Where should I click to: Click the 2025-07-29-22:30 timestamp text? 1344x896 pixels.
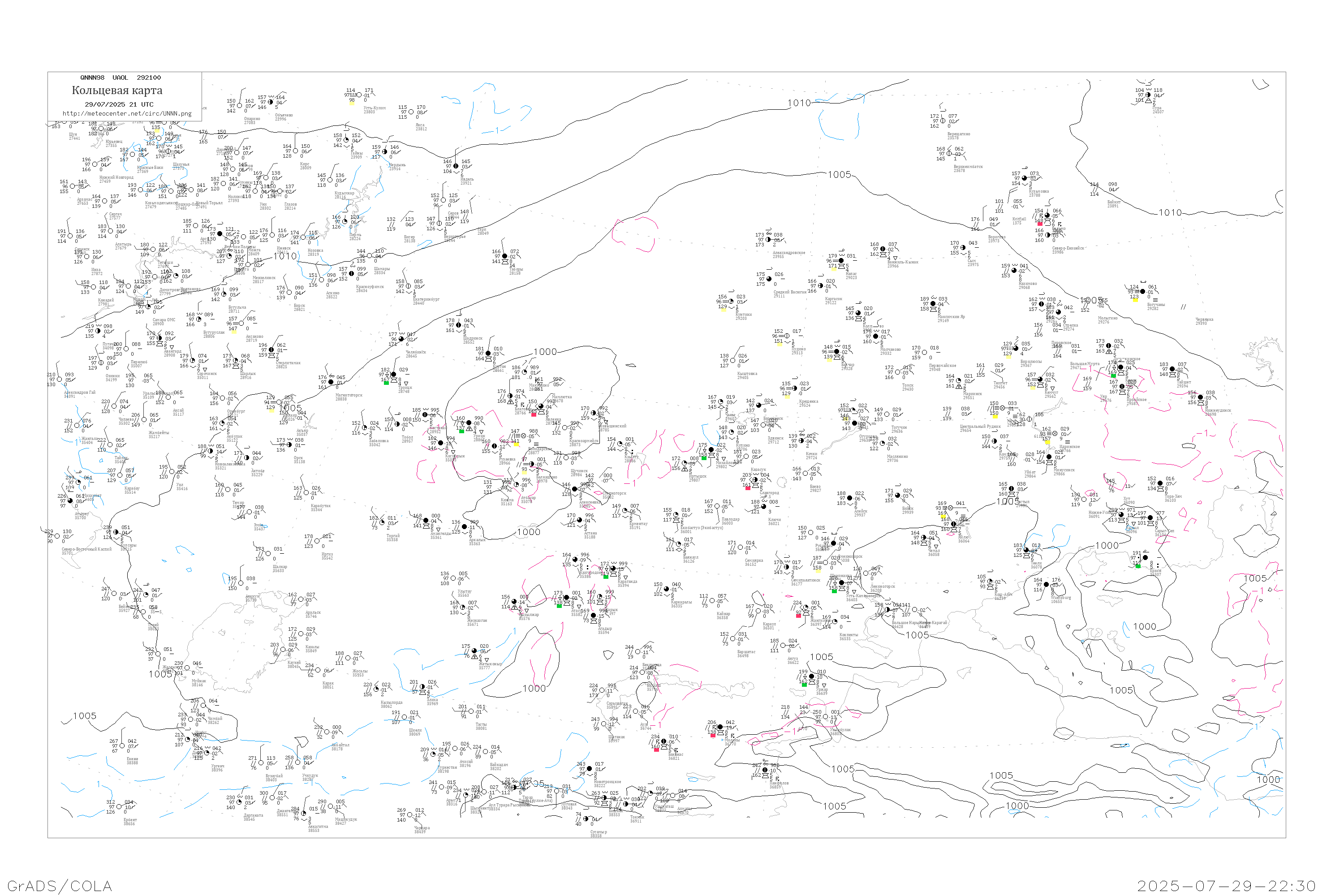tap(1227, 886)
